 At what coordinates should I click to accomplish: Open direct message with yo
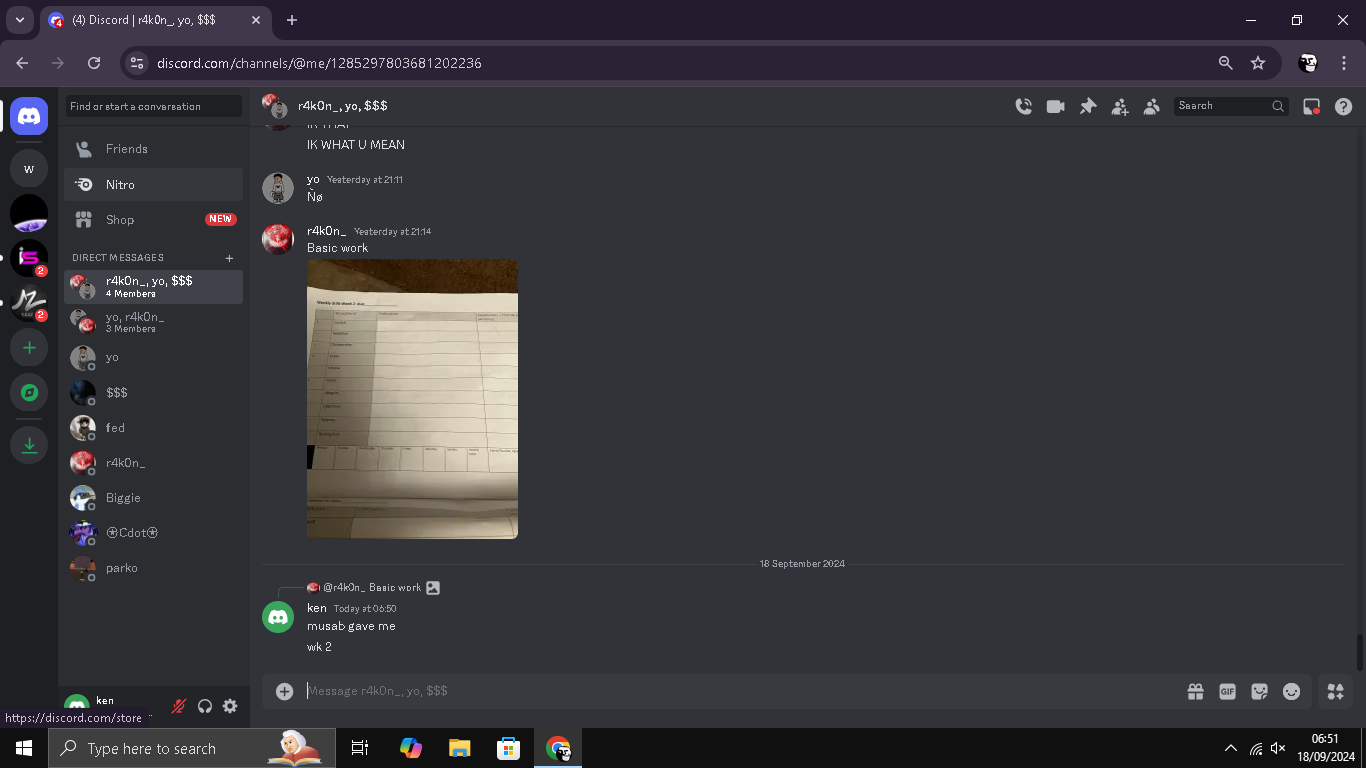pos(154,357)
